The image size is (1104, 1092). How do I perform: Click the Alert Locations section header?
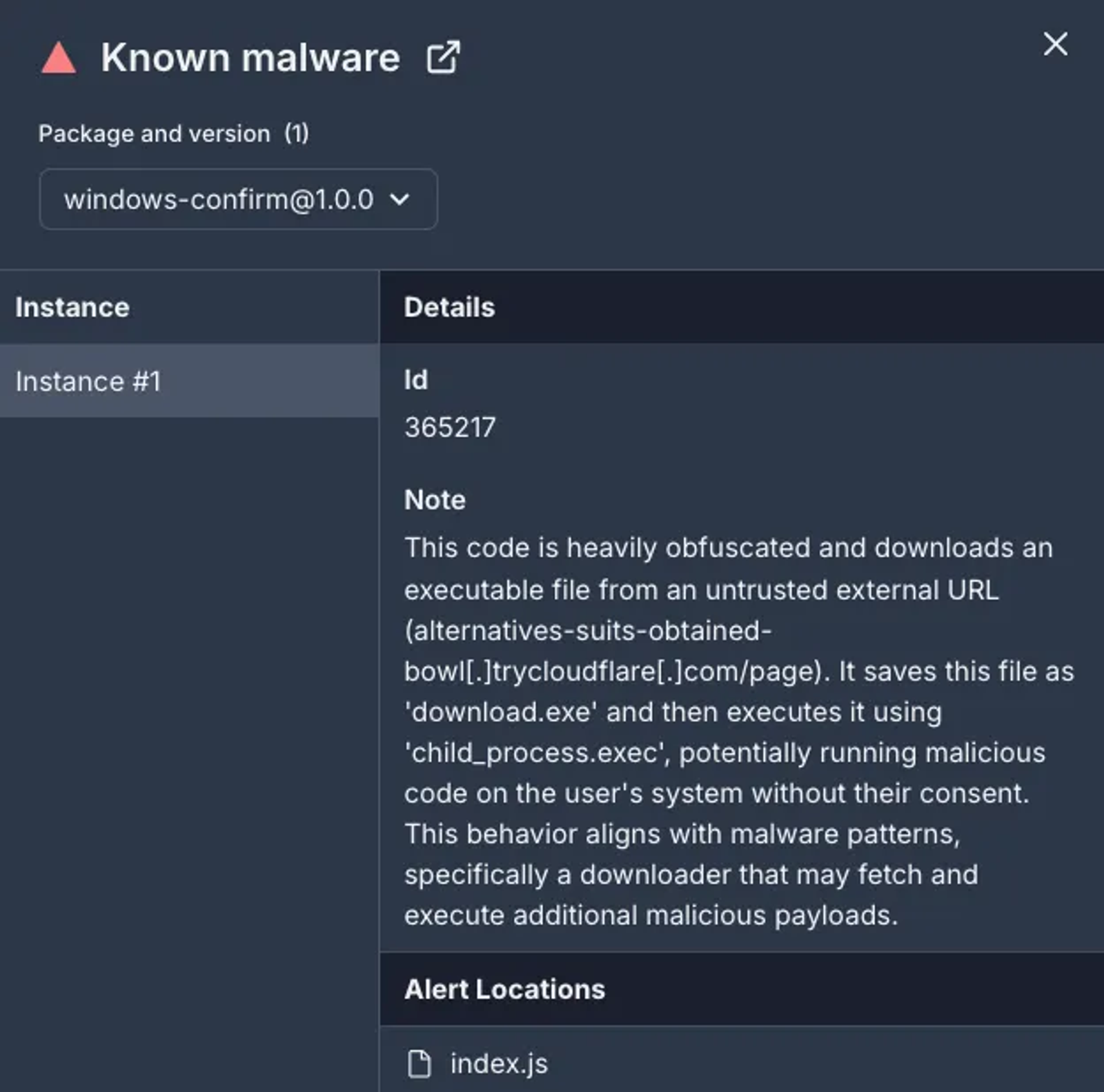[504, 989]
